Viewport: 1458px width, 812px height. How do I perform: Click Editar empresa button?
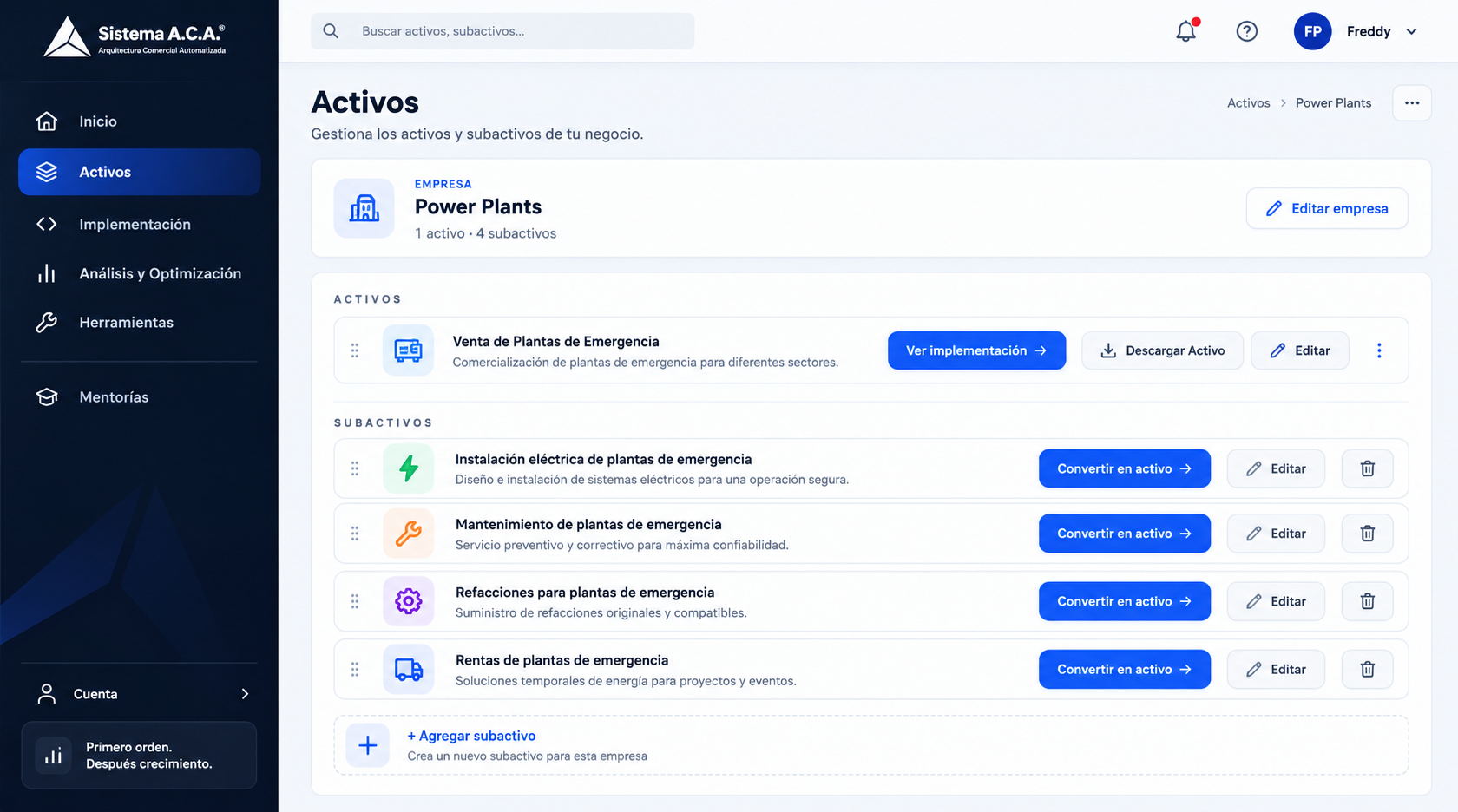coord(1327,208)
